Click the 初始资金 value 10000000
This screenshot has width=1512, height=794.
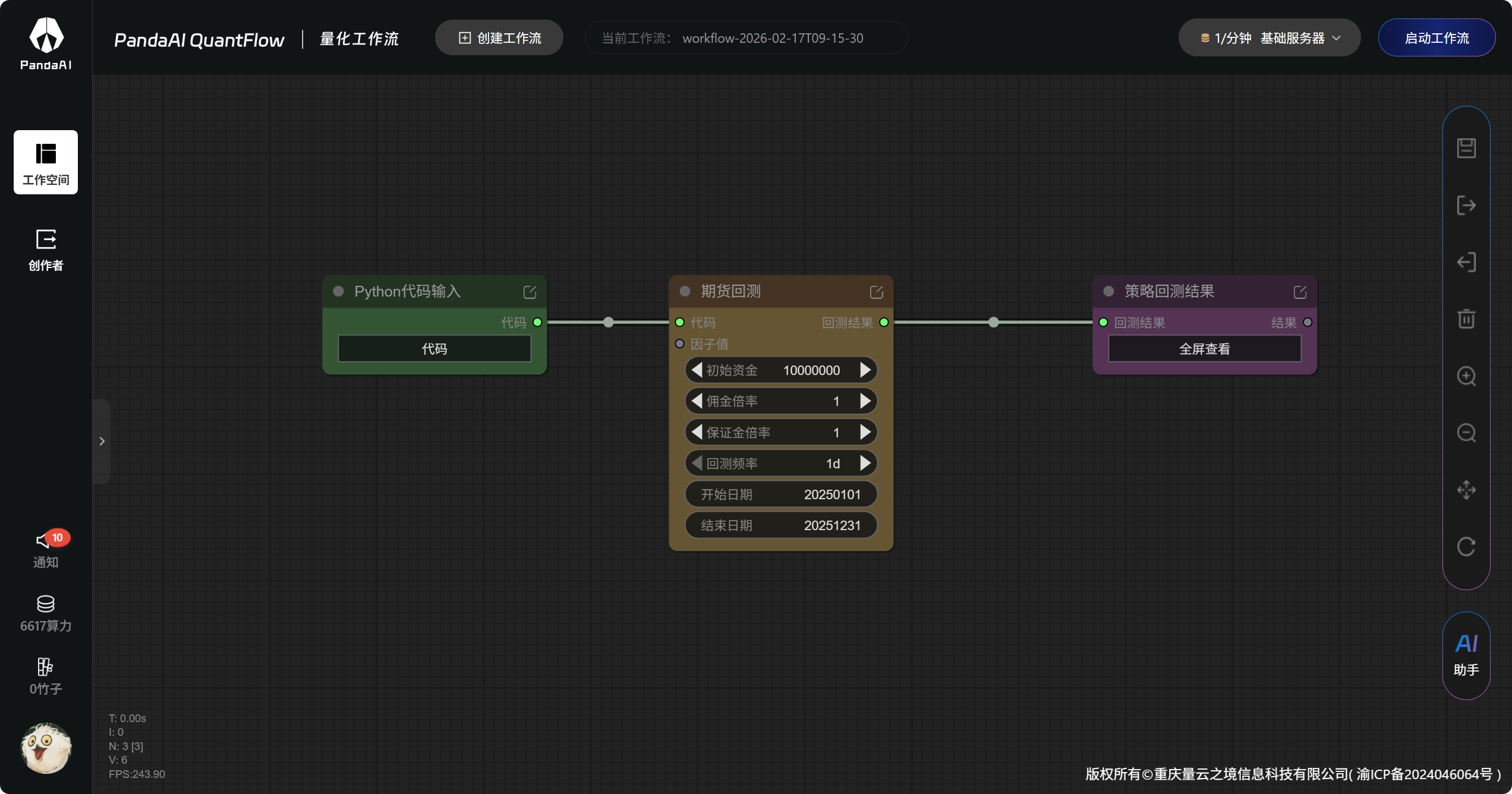point(811,370)
